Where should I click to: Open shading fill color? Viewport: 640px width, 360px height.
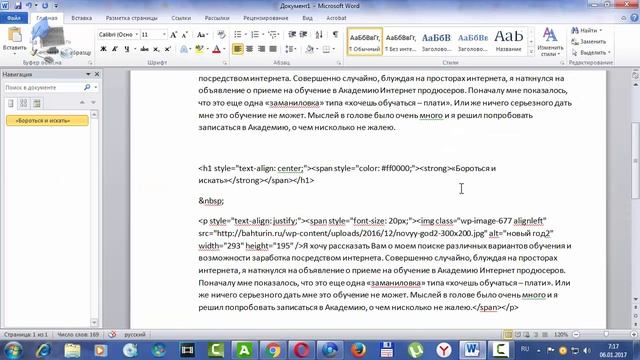click(310, 49)
